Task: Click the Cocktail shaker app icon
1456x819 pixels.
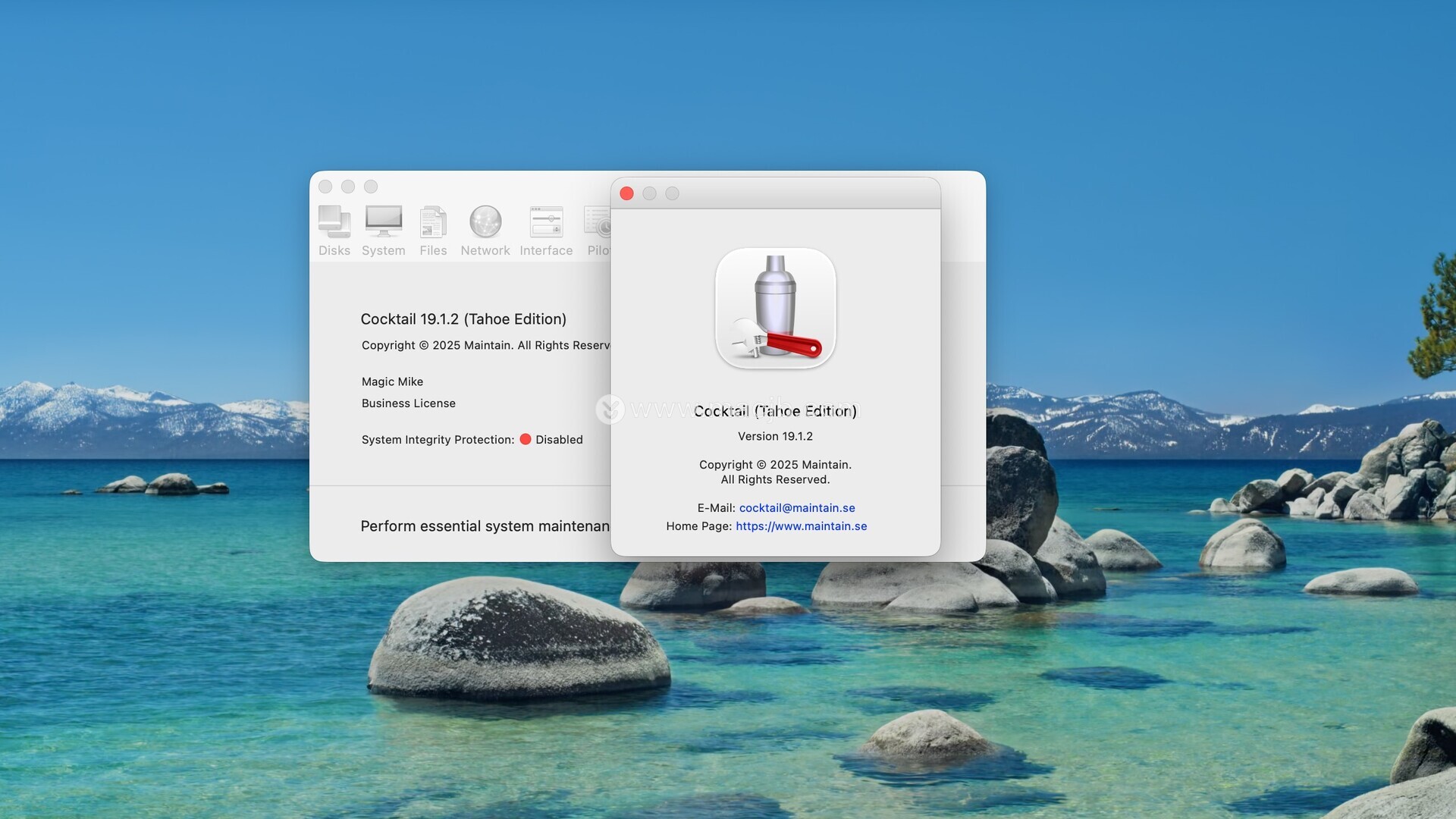Action: (x=775, y=309)
